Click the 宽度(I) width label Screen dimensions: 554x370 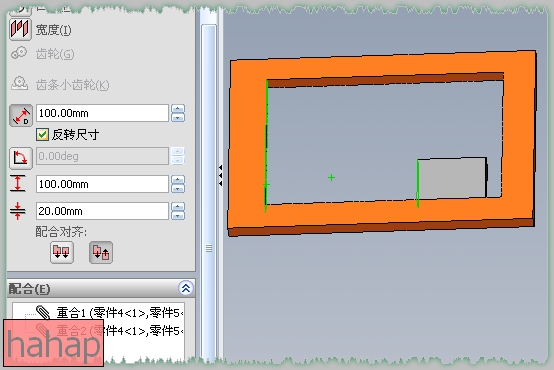[53, 30]
